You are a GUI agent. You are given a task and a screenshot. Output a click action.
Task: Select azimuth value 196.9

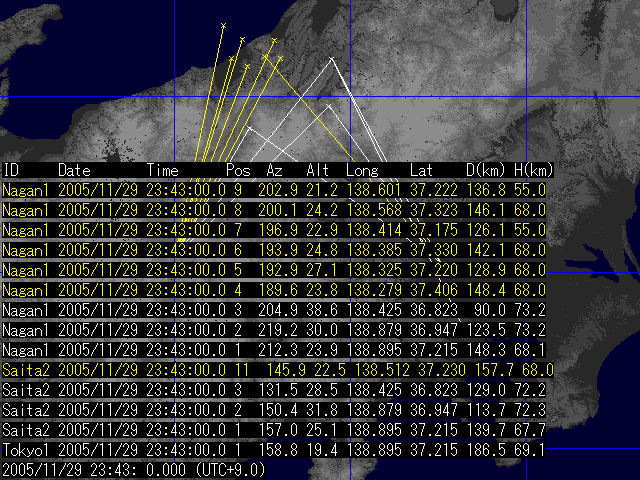pyautogui.click(x=278, y=230)
